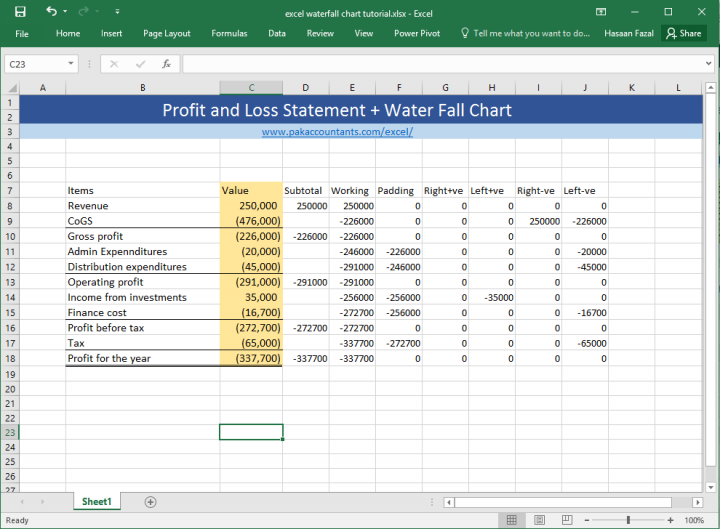
Task: Add a new sheet with plus icon
Action: coord(150,502)
